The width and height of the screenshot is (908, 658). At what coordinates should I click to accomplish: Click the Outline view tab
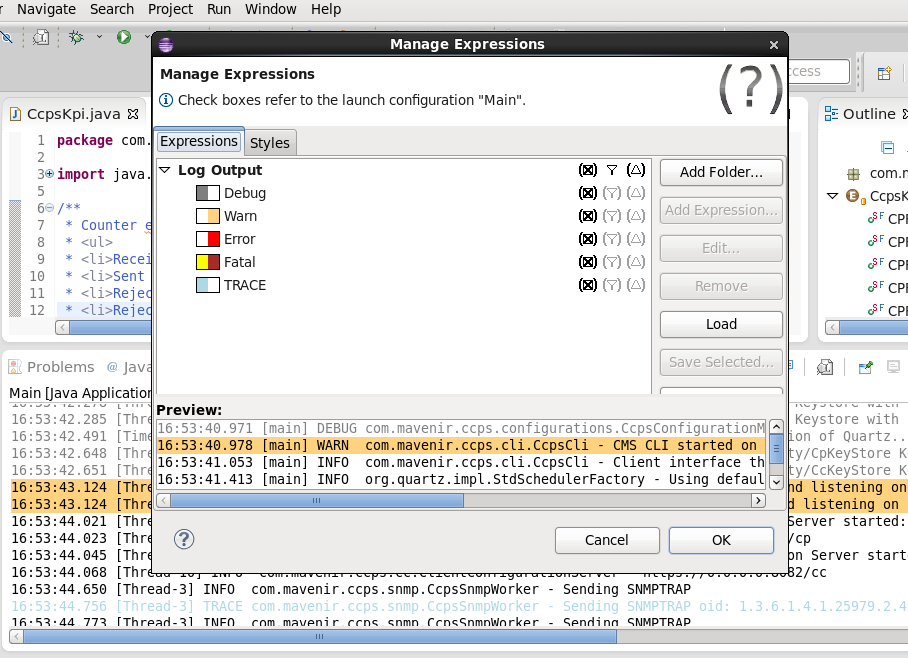(x=869, y=114)
